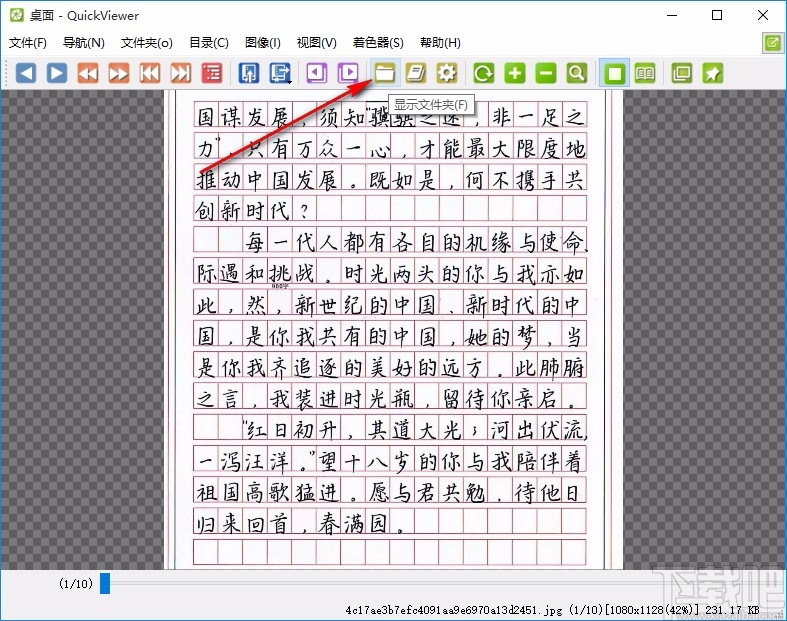The width and height of the screenshot is (787, 621).
Task: Click the blue page slider handle
Action: click(105, 583)
